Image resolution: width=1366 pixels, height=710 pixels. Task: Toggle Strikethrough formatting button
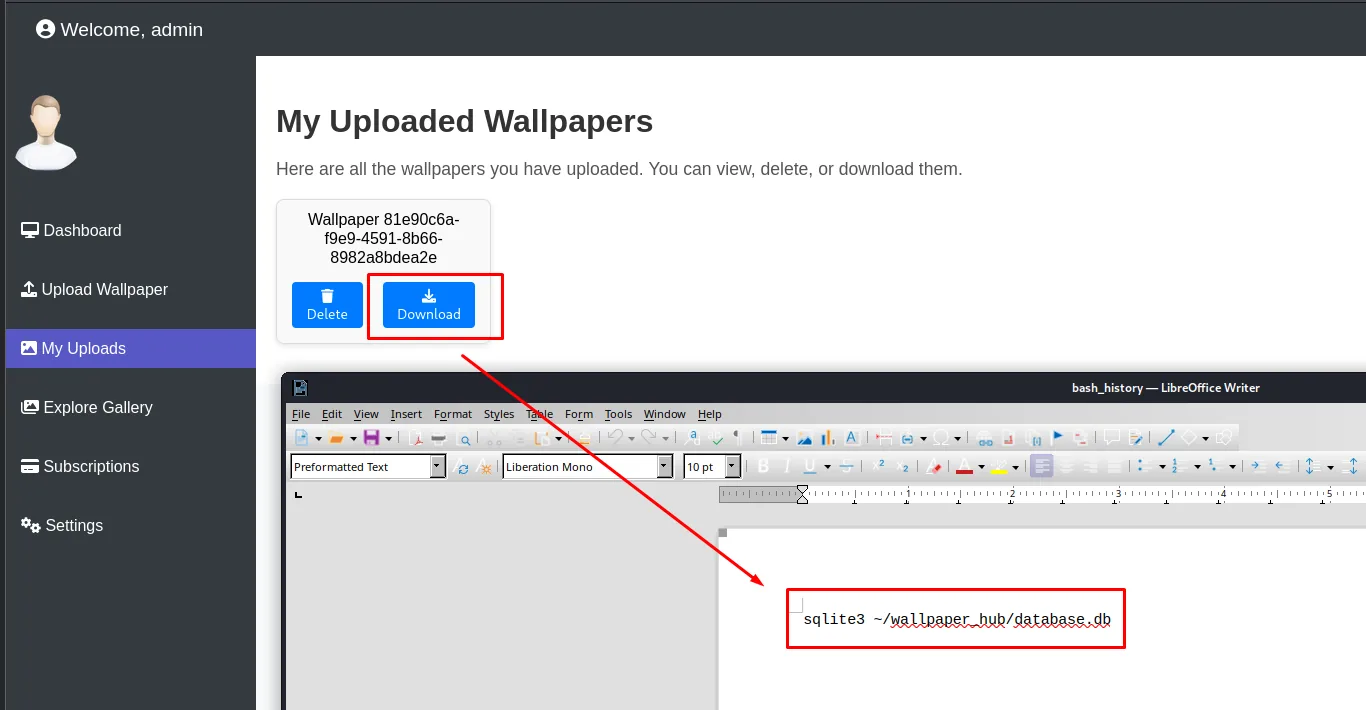point(847,467)
